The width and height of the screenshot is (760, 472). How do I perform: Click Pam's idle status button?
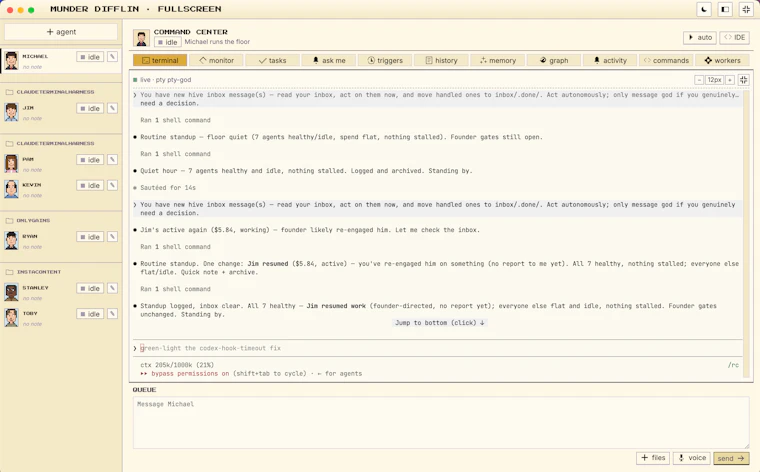(90, 159)
